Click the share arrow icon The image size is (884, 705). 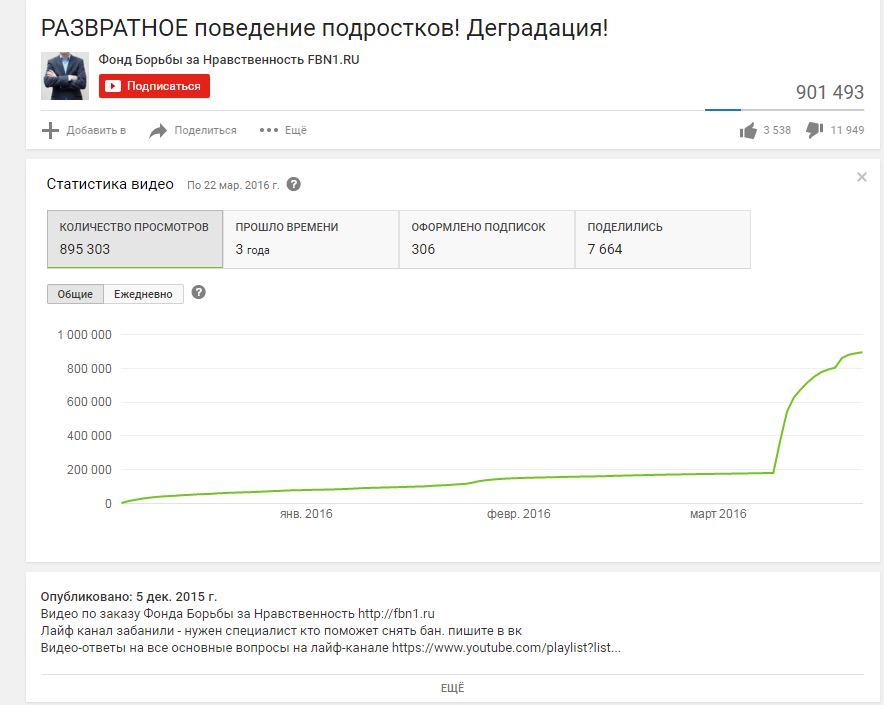point(158,130)
